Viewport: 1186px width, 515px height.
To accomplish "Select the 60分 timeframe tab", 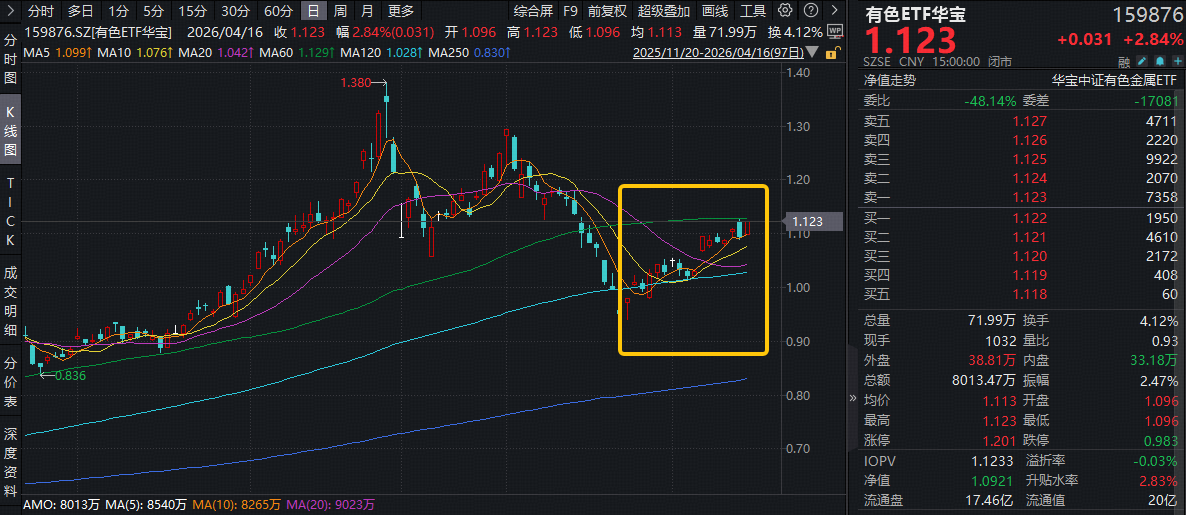I will [x=278, y=12].
